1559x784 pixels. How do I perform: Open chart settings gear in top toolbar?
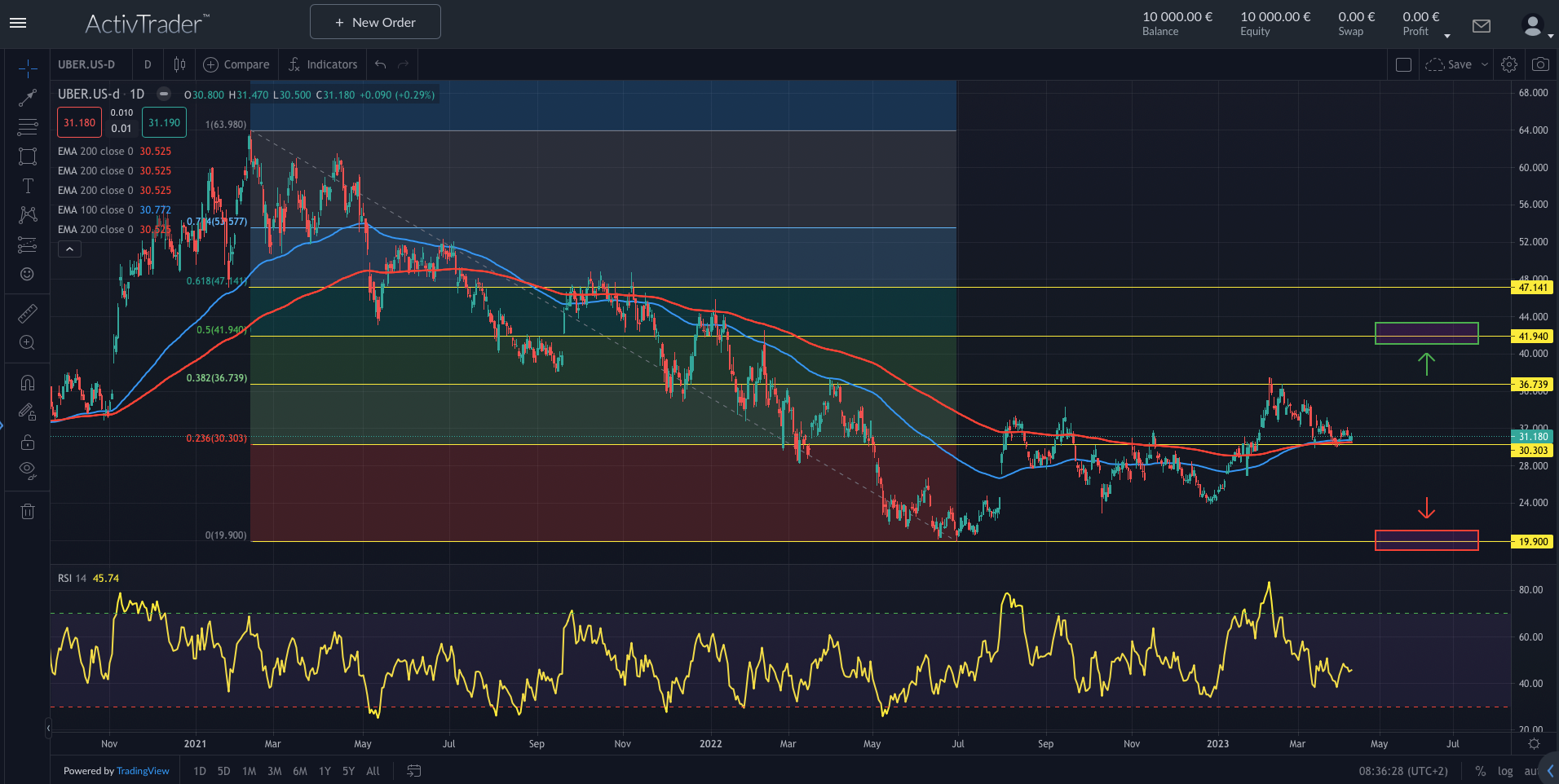(x=1509, y=64)
